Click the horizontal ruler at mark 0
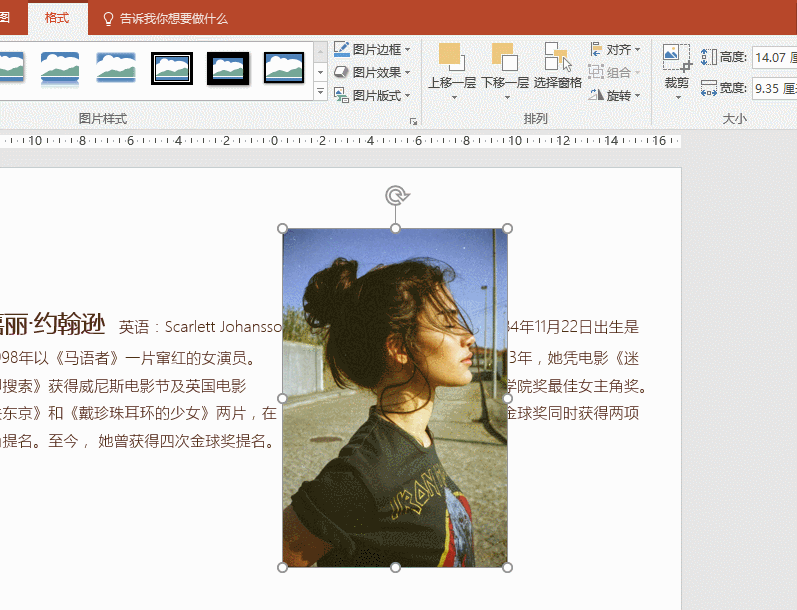 point(274,140)
